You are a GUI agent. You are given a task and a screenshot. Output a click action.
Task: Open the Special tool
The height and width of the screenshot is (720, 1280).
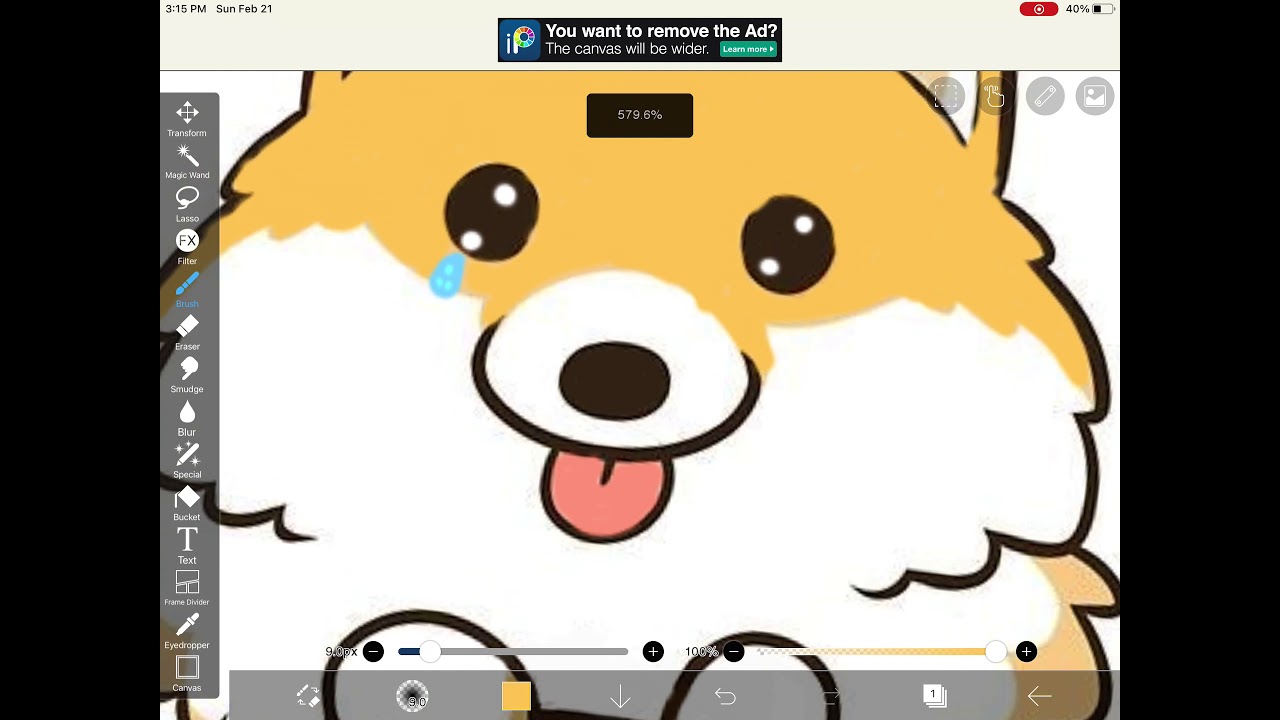[187, 461]
